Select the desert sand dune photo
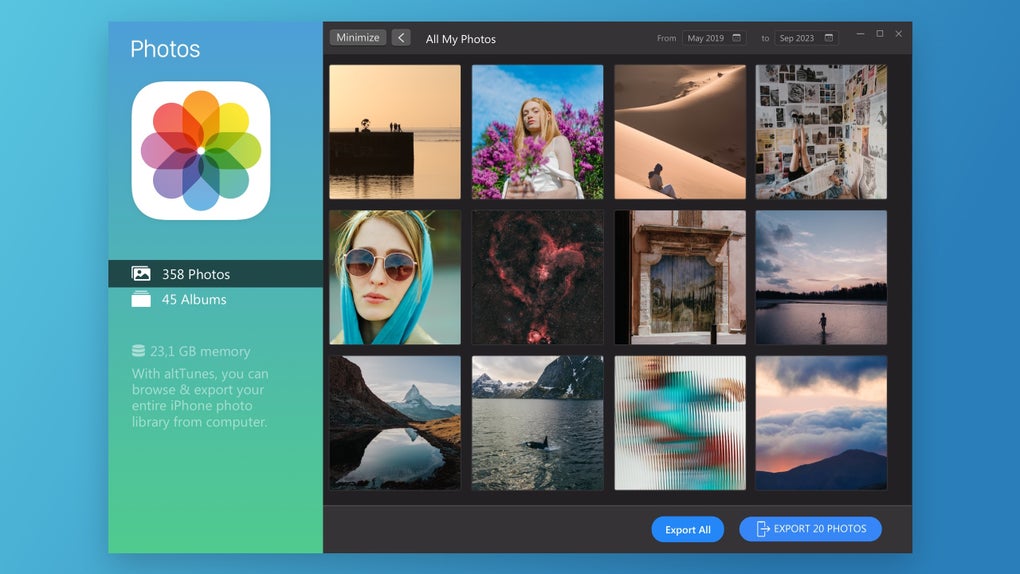 click(x=680, y=131)
